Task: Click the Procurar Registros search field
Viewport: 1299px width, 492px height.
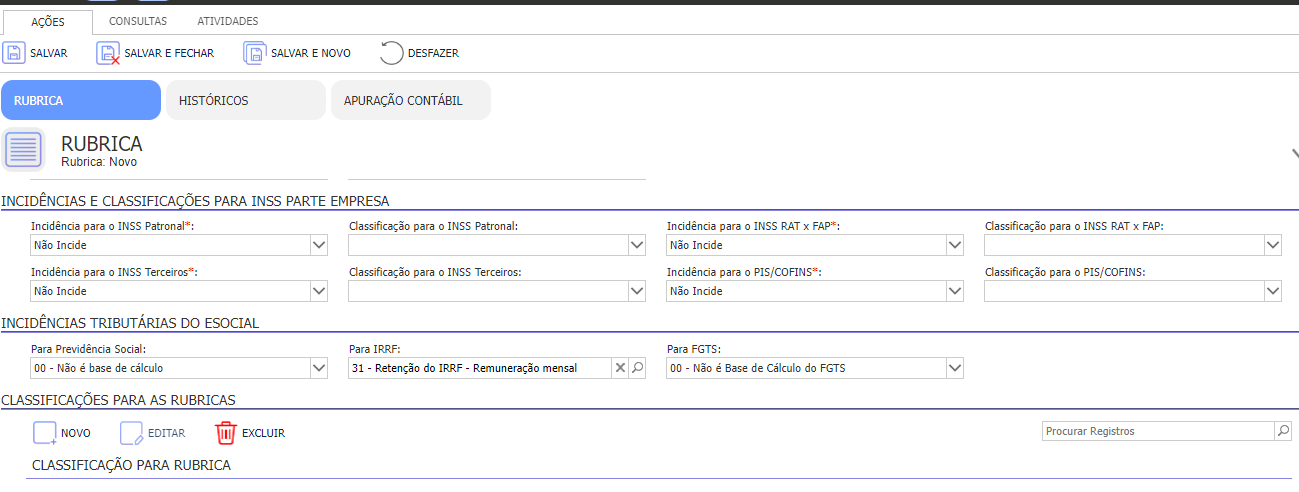Action: (1158, 431)
